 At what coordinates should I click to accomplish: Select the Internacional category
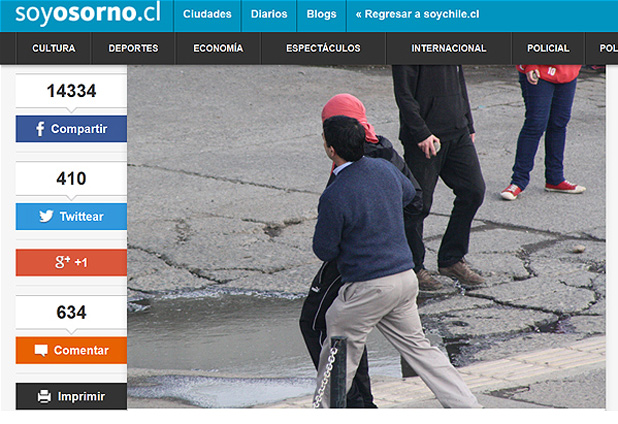click(449, 48)
